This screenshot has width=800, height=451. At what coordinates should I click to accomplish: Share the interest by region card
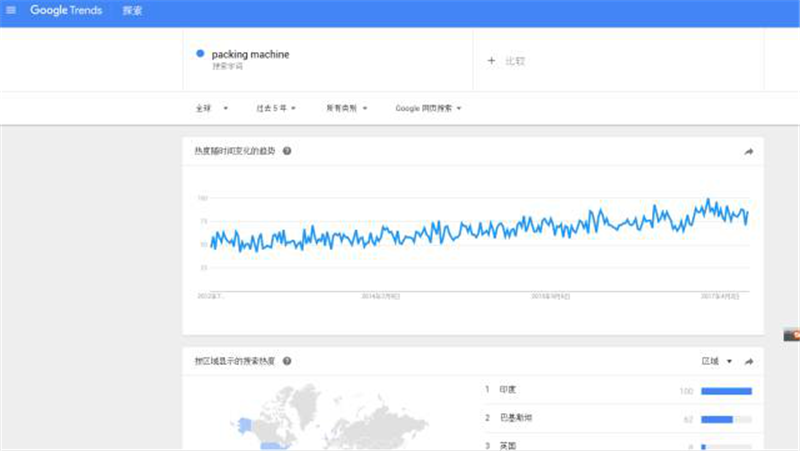tap(748, 361)
